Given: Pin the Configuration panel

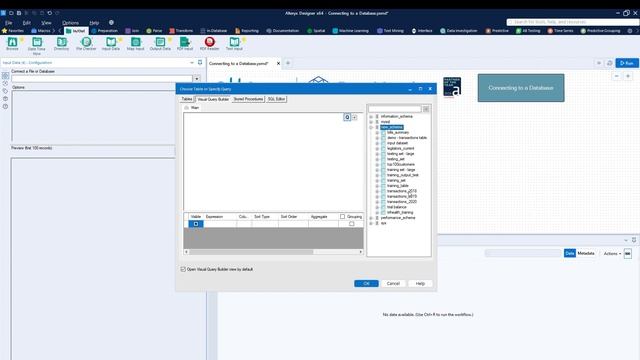Looking at the screenshot, I should [200, 62].
